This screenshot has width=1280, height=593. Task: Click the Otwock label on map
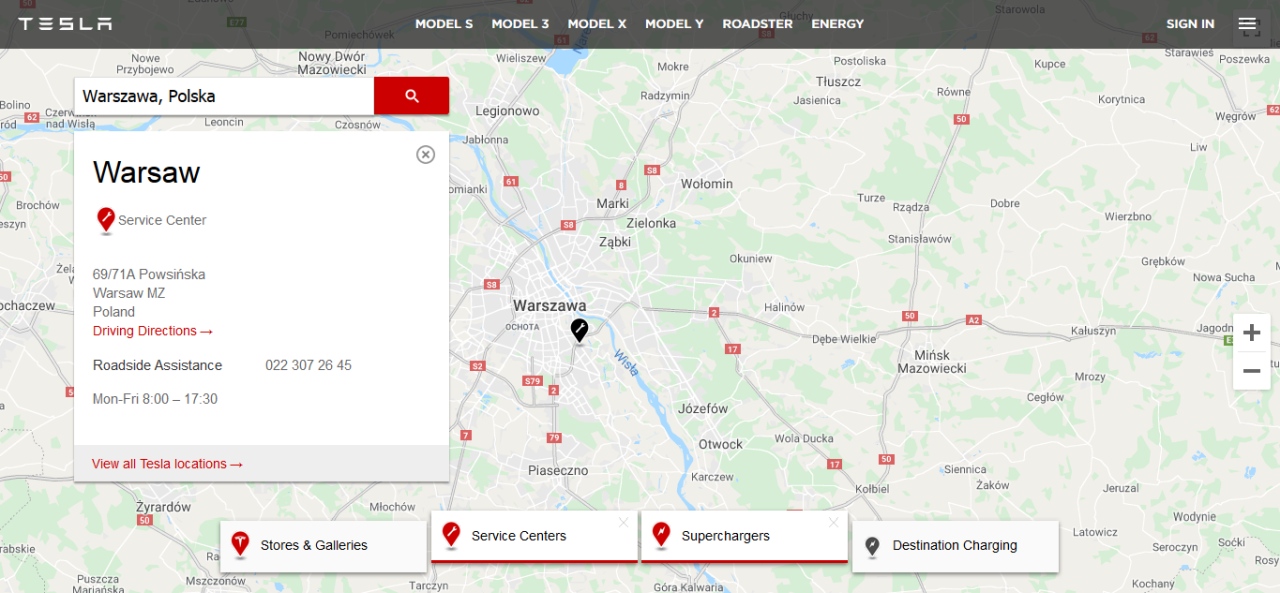tap(720, 444)
